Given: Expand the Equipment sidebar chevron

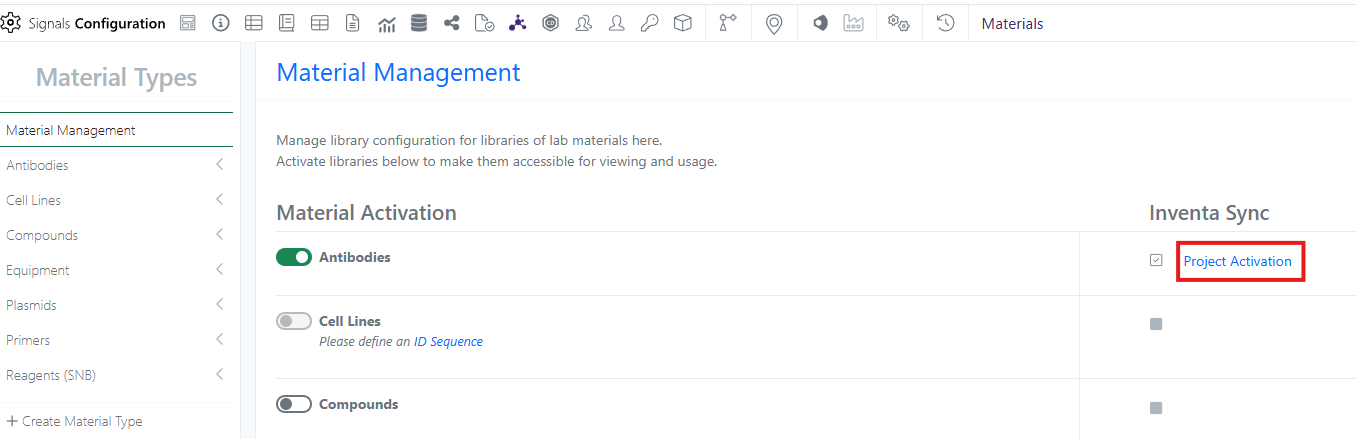Looking at the screenshot, I should click(x=219, y=270).
